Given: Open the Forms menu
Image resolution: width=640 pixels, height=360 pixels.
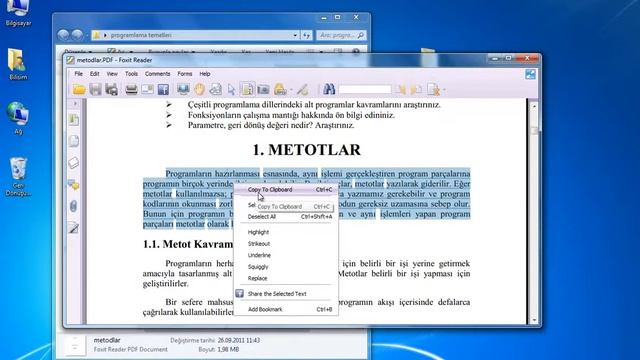Looking at the screenshot, I should click(184, 74).
